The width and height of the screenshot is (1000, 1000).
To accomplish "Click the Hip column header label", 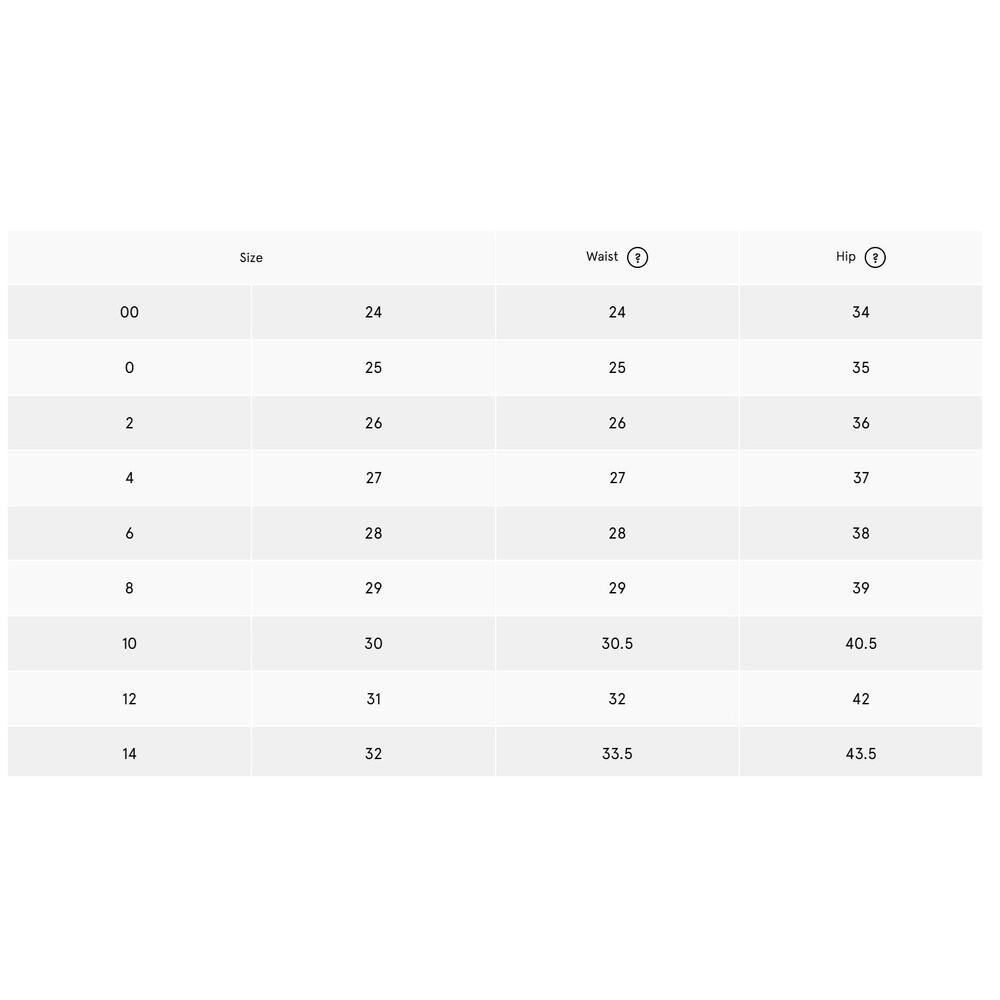I will (846, 256).
